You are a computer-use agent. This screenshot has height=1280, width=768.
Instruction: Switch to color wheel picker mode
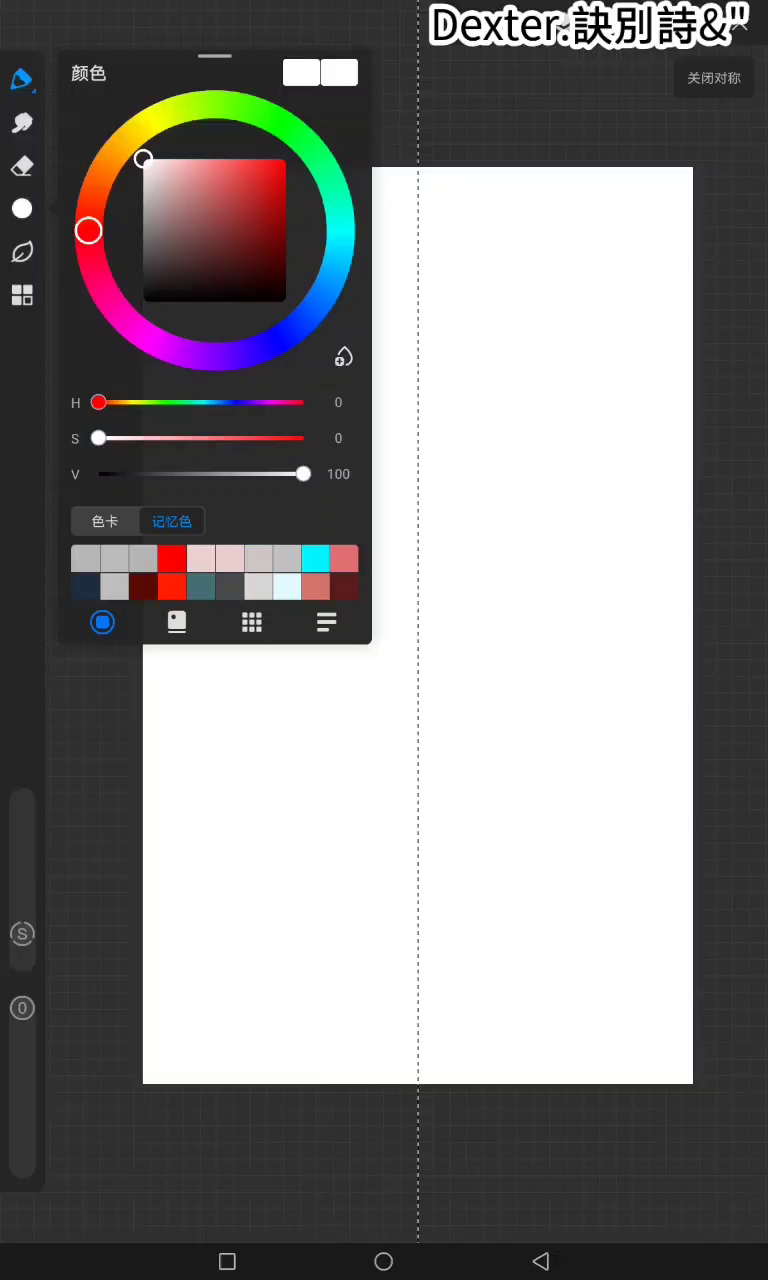103,622
